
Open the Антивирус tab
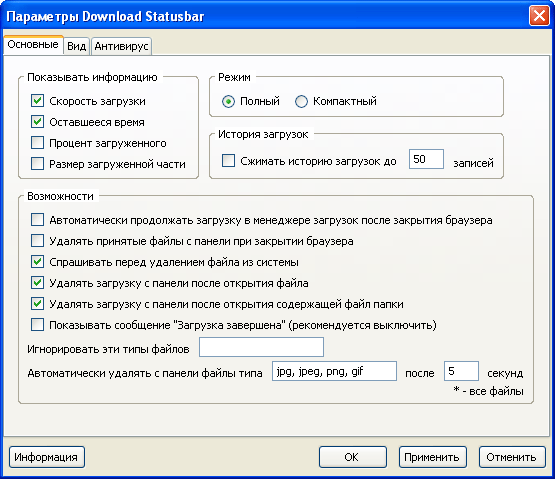tap(121, 46)
